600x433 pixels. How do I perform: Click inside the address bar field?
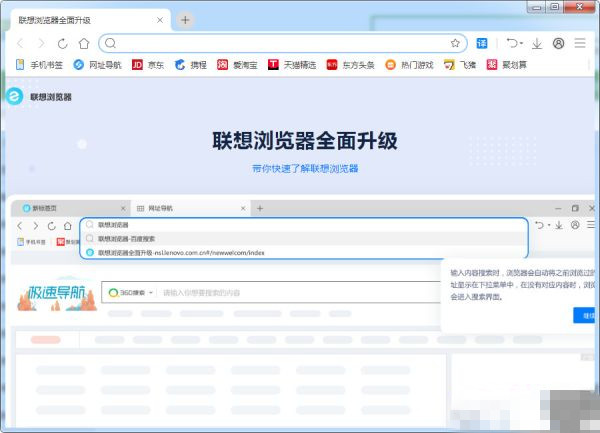[x=282, y=43]
